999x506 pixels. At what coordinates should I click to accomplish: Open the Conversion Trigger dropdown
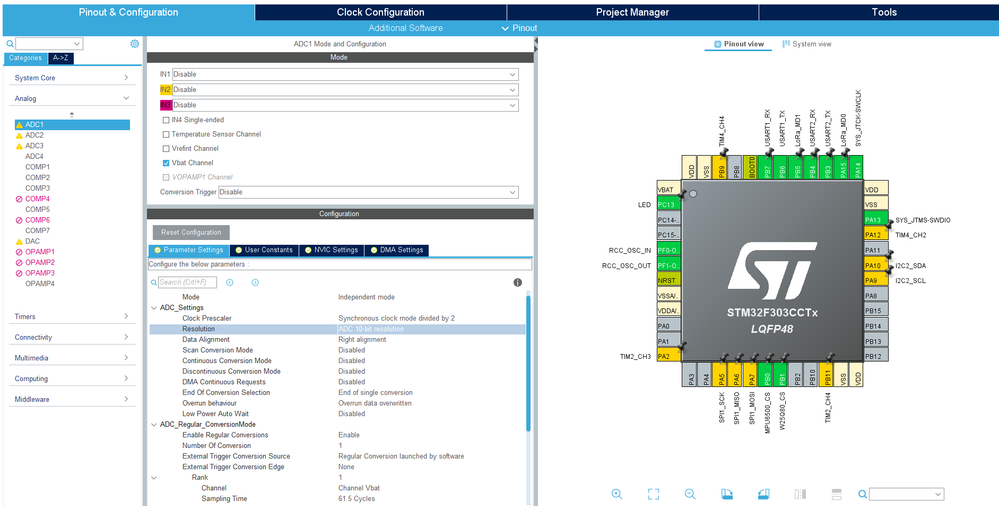(368, 192)
